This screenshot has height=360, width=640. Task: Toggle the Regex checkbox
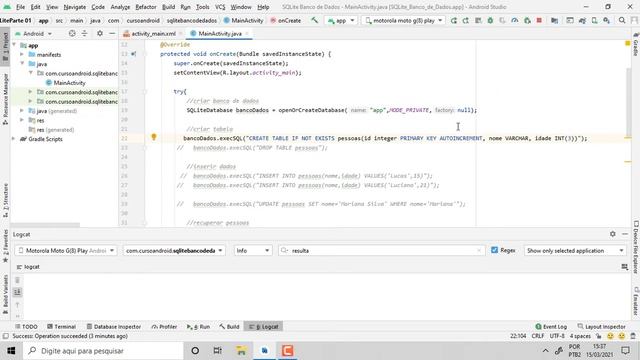(494, 250)
